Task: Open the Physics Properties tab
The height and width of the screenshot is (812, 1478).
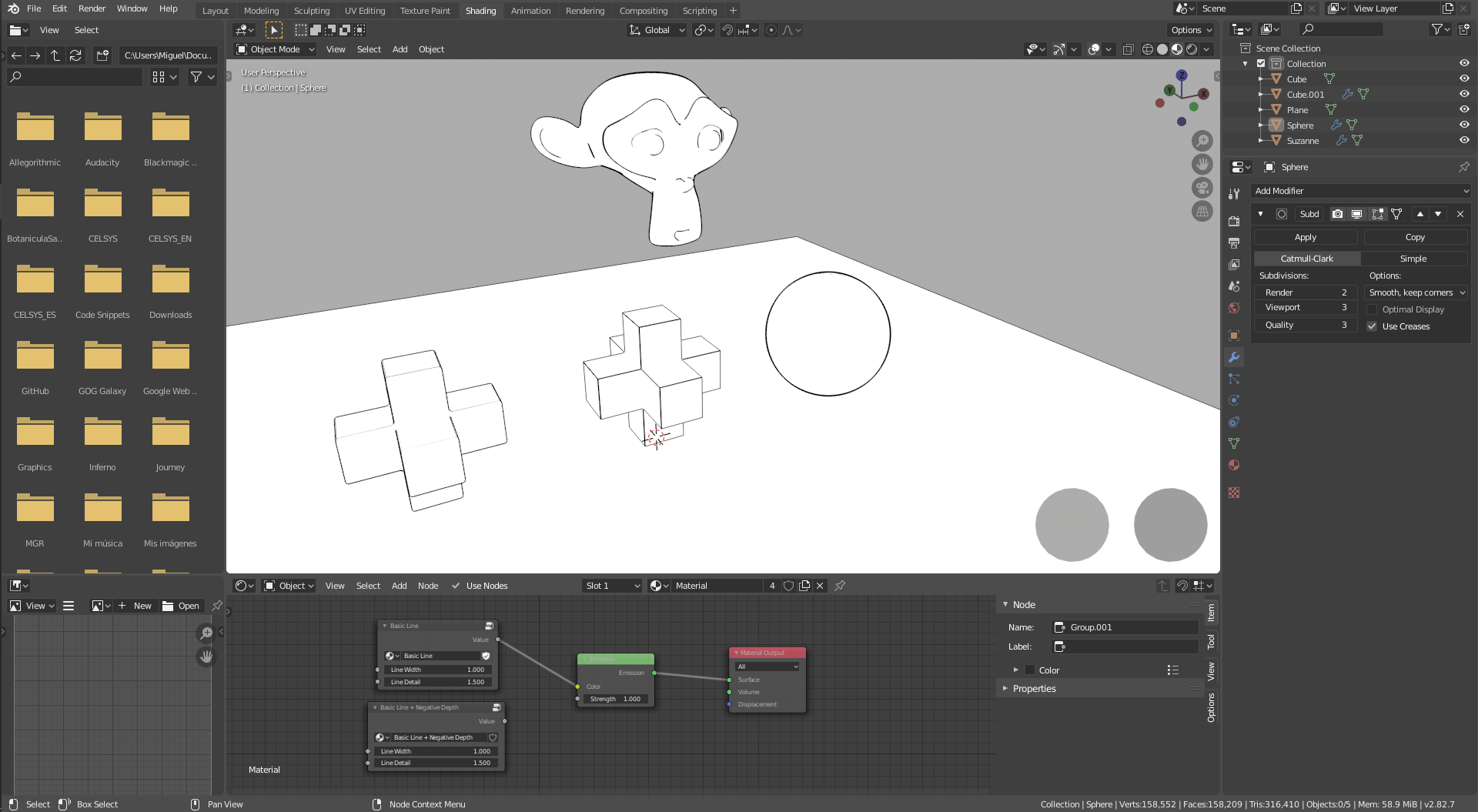Action: pyautogui.click(x=1234, y=422)
